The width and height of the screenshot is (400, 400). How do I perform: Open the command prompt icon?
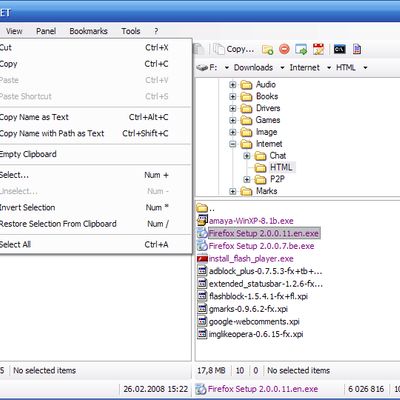tap(339, 49)
